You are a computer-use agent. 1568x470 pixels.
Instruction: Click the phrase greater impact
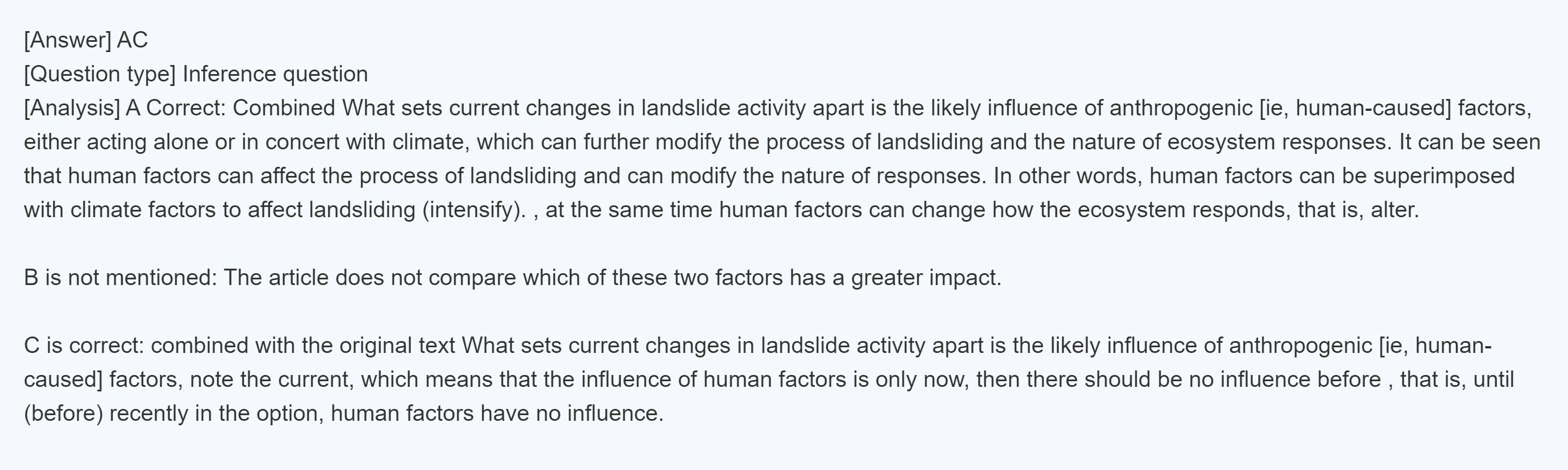coord(925,278)
